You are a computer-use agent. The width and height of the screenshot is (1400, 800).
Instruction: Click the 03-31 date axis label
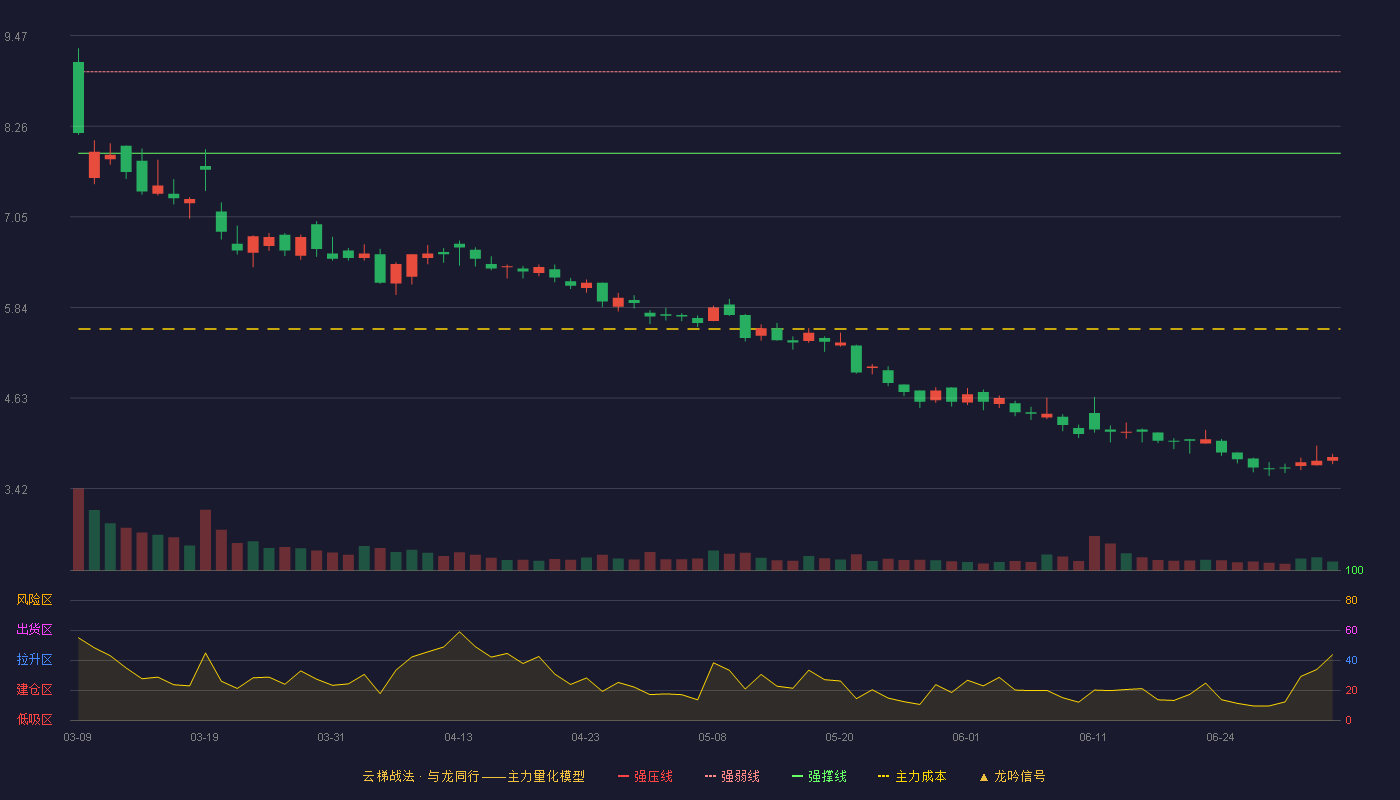coord(331,737)
